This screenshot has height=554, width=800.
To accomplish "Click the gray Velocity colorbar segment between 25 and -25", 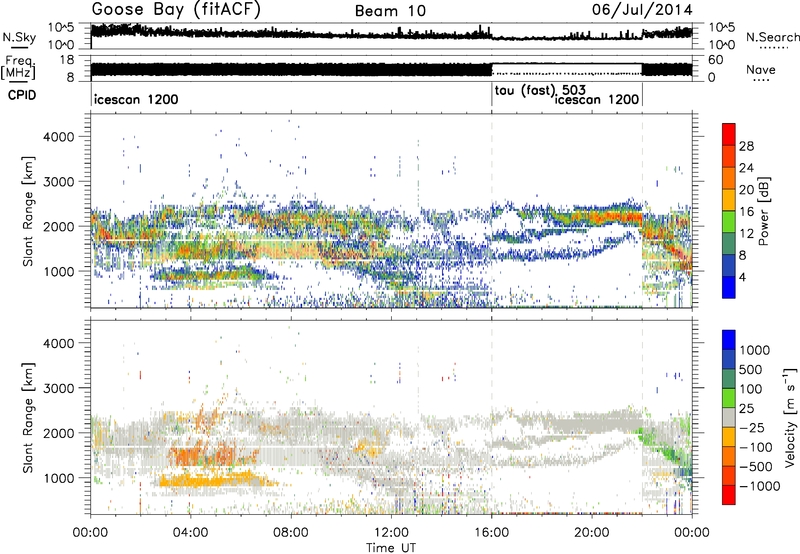I will coord(729,417).
